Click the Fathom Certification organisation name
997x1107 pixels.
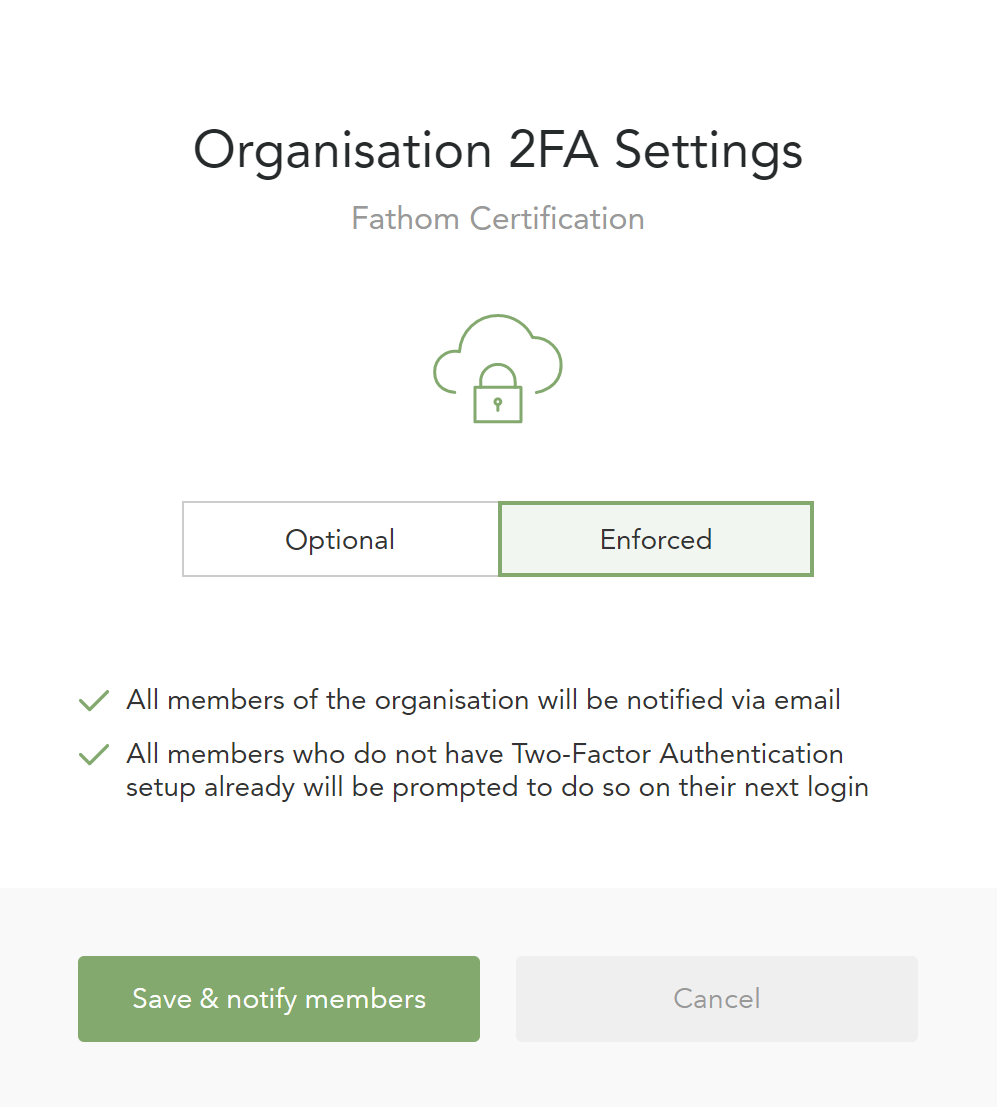pyautogui.click(x=498, y=219)
